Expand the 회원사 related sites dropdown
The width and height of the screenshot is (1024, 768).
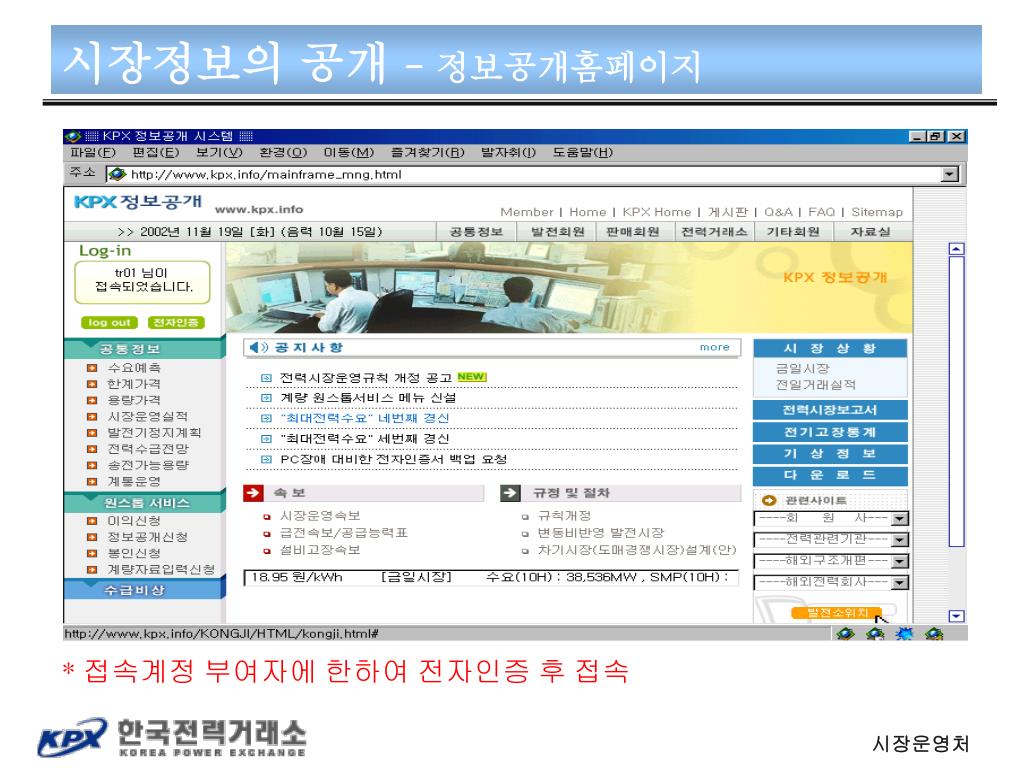tap(900, 519)
